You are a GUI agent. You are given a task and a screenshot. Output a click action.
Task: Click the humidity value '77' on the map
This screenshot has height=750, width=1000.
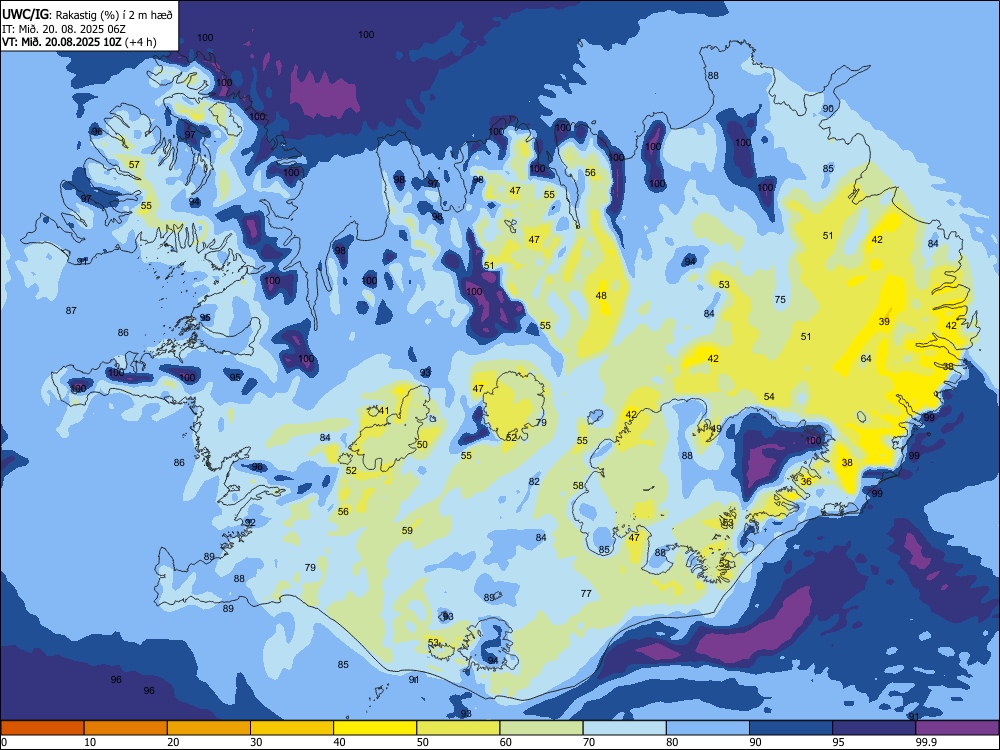[x=586, y=594]
